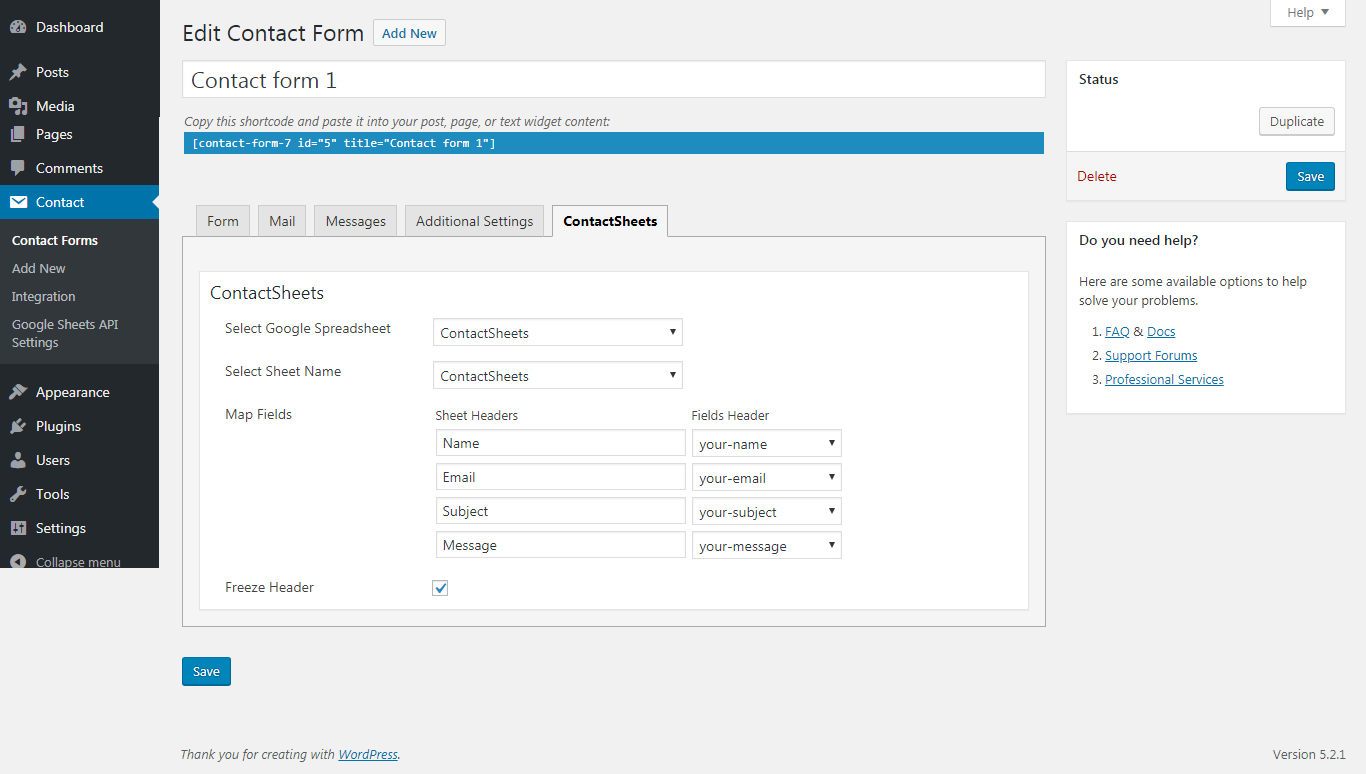
Task: Click the Appearance paintbrush icon
Action: pyautogui.click(x=18, y=392)
